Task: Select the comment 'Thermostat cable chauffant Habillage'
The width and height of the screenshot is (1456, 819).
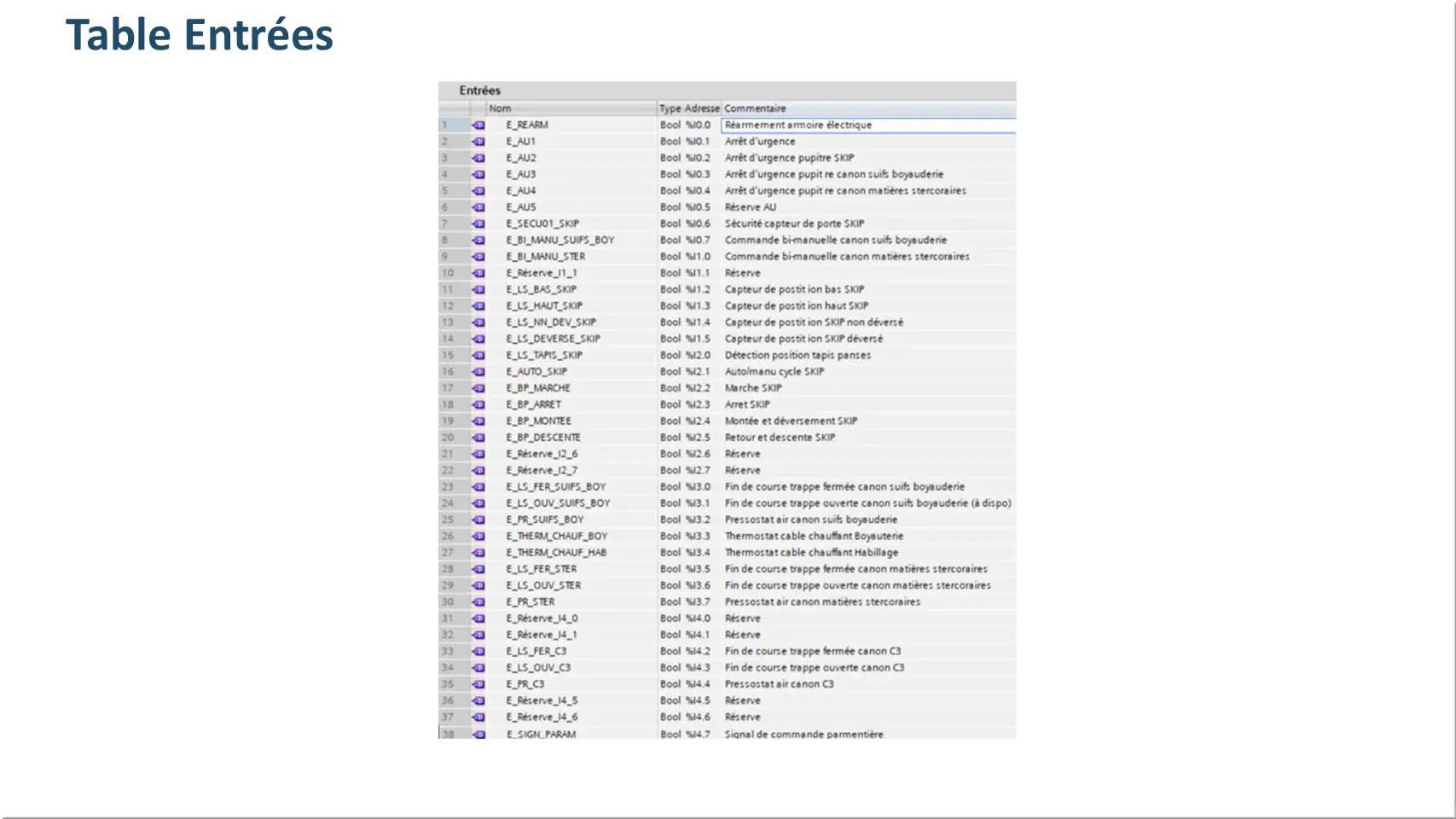Action: (811, 553)
